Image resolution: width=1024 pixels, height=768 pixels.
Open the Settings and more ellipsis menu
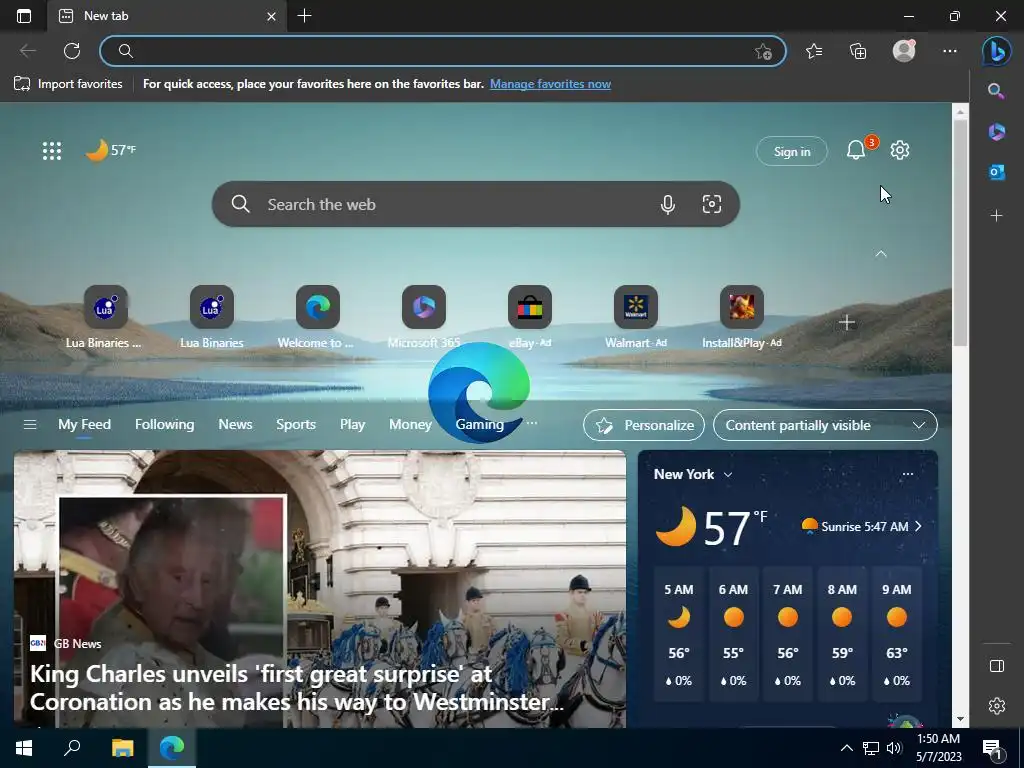coord(950,51)
